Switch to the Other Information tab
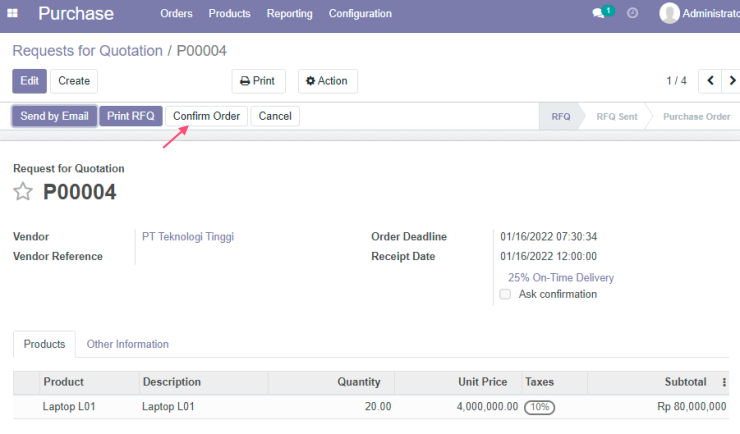The width and height of the screenshot is (740, 434). pos(127,344)
